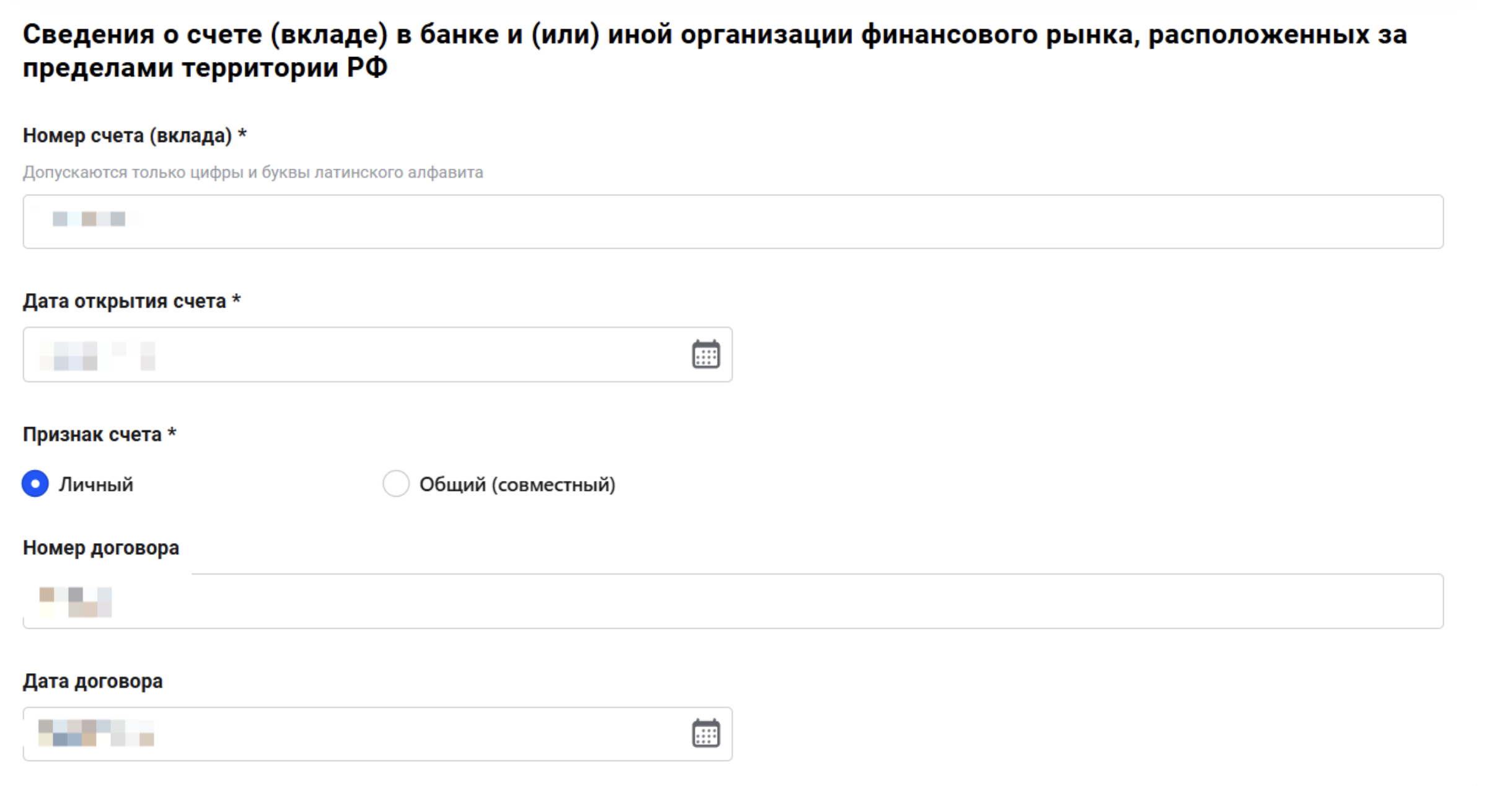Click the Личный option label text
Image resolution: width=1512 pixels, height=786 pixels.
pos(96,485)
